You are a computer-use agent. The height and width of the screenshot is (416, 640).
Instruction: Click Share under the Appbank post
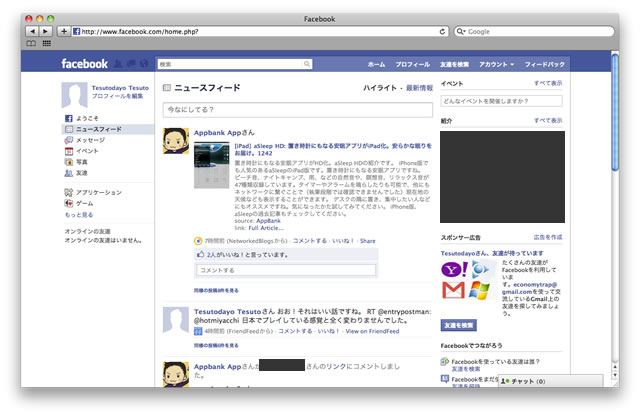pyautogui.click(x=367, y=241)
